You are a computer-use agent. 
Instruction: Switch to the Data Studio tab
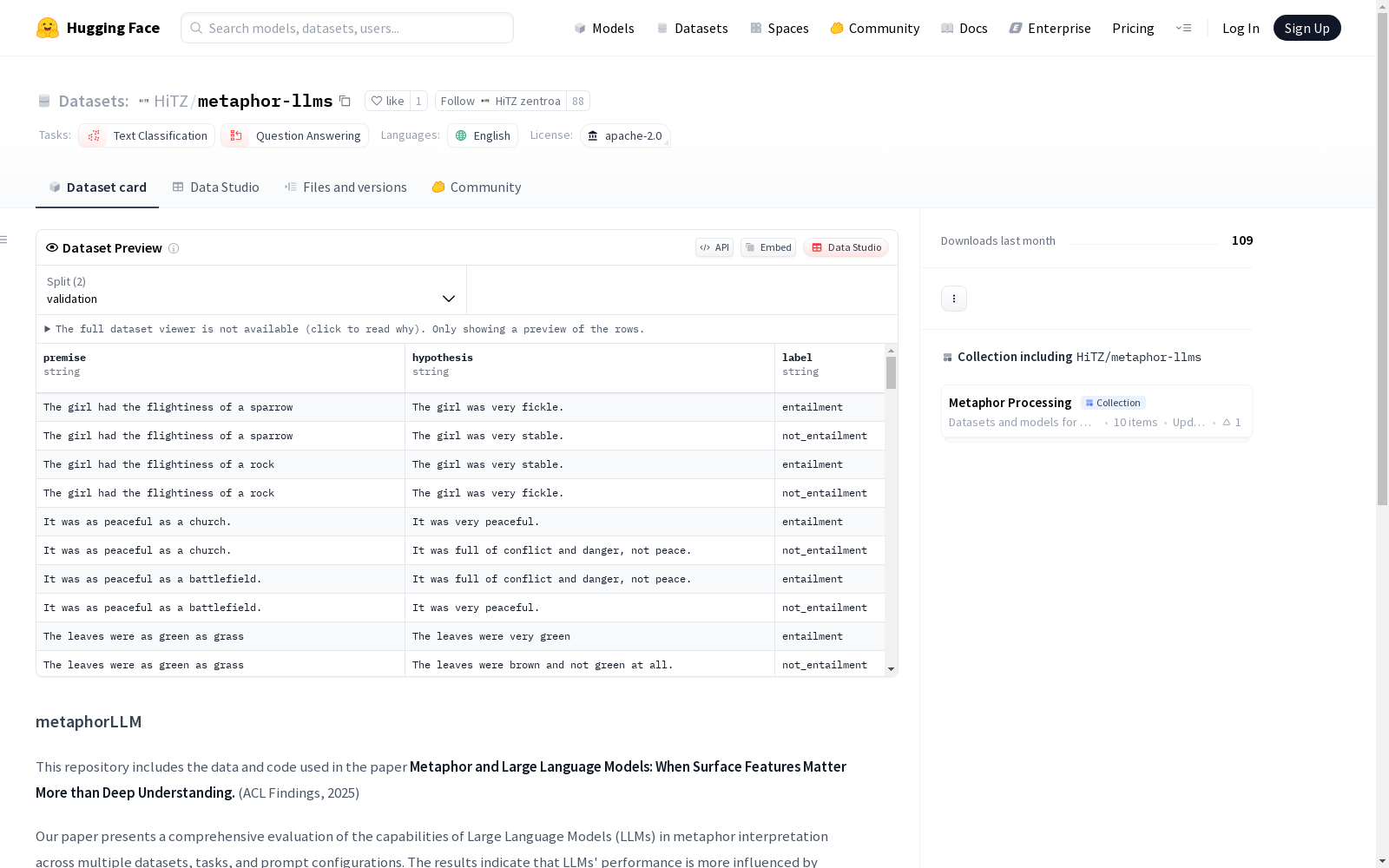coord(215,187)
